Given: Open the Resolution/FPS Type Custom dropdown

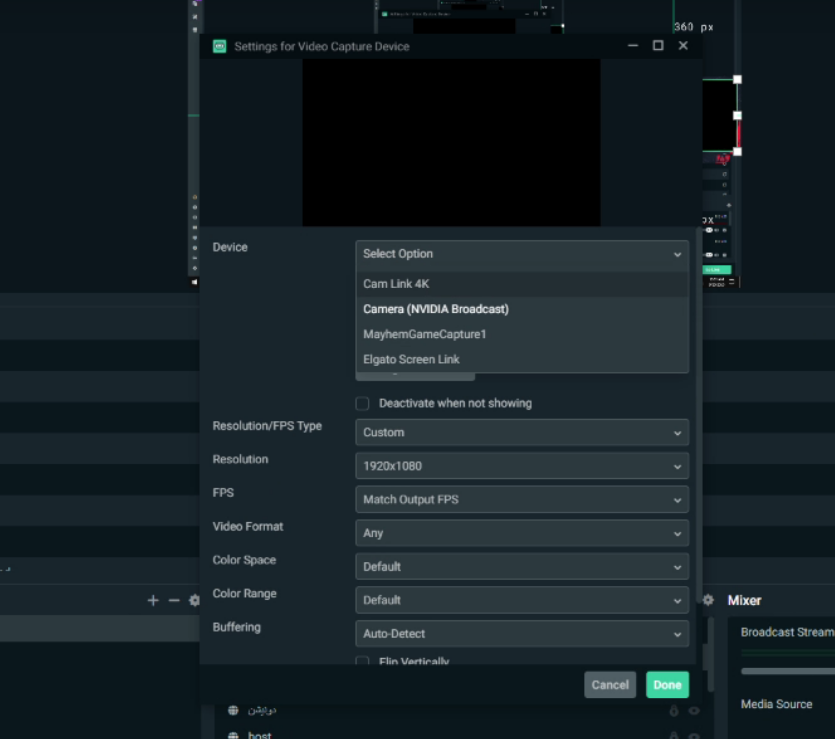Looking at the screenshot, I should (522, 432).
